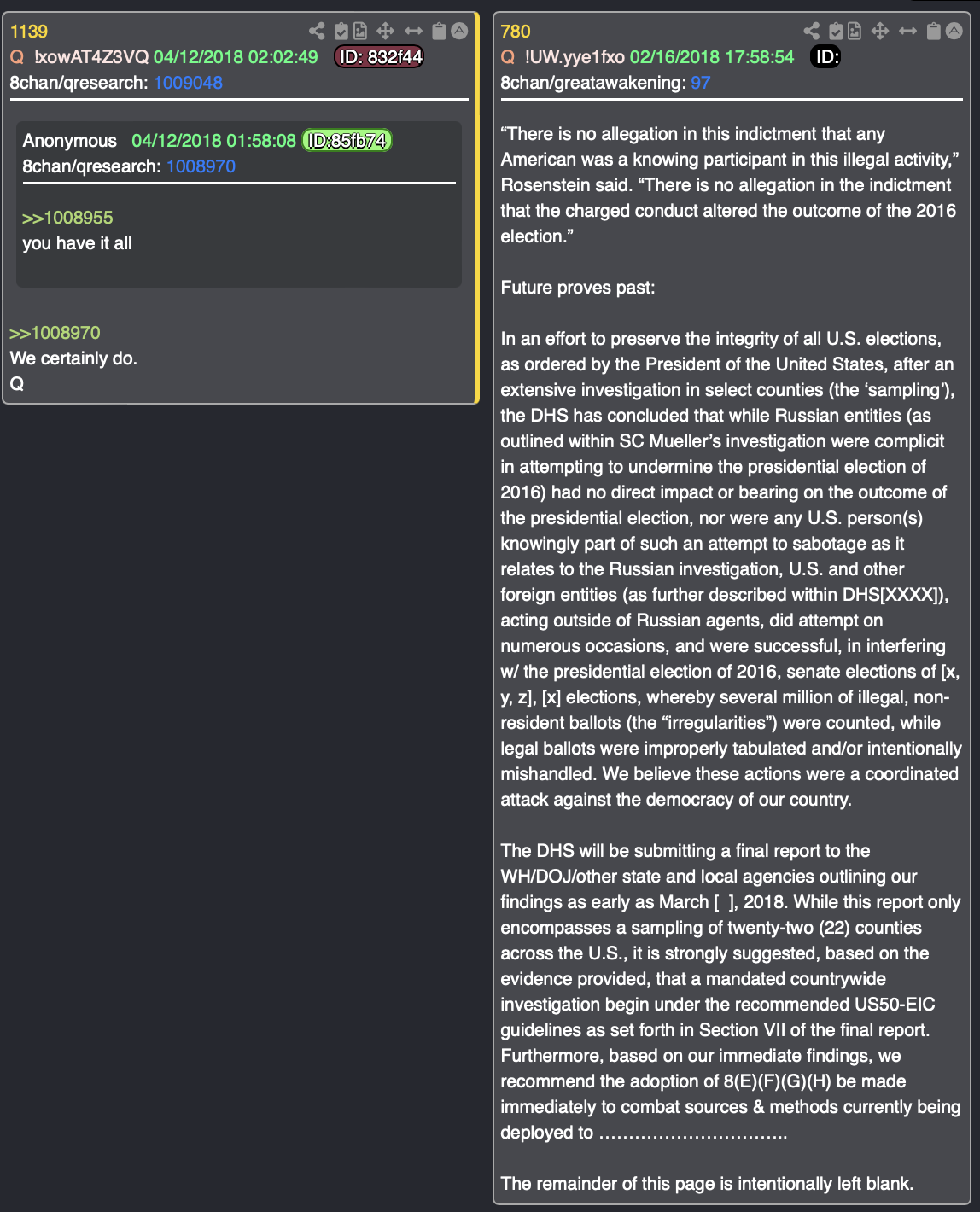
Task: Click the share icon on post 1139
Action: pyautogui.click(x=317, y=32)
